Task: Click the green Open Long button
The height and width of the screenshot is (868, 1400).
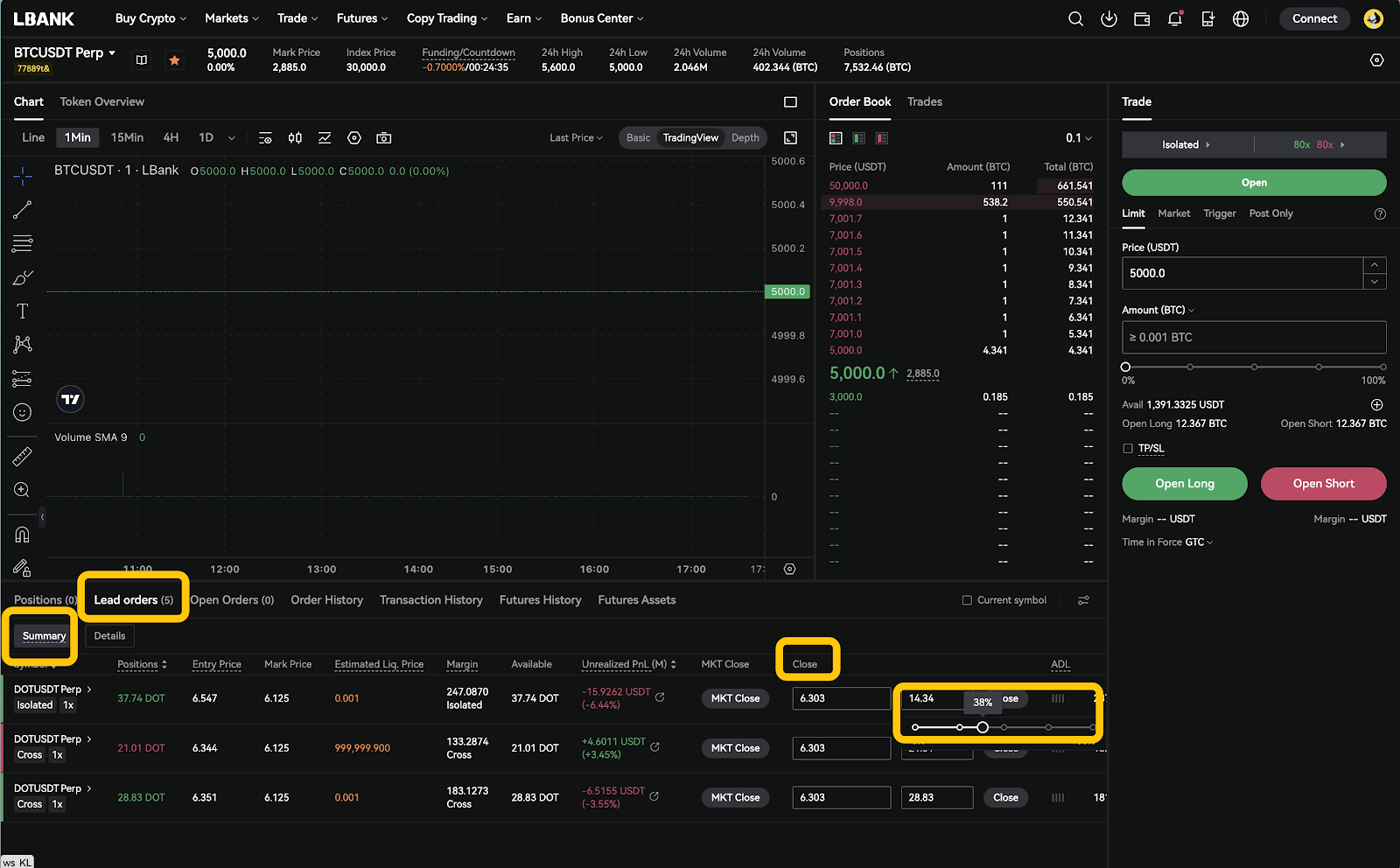Action: point(1184,484)
